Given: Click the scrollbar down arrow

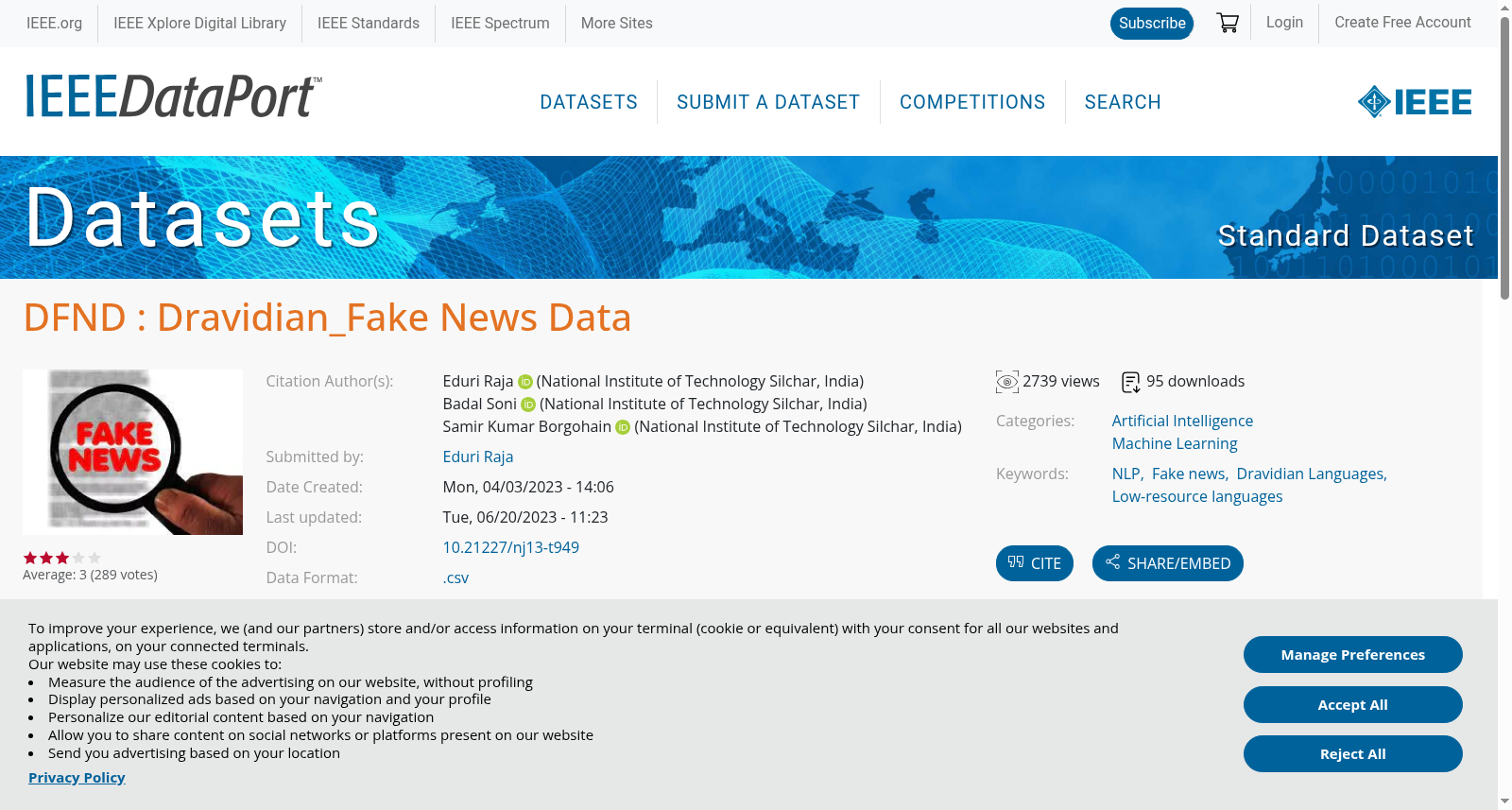Looking at the screenshot, I should point(1505,802).
